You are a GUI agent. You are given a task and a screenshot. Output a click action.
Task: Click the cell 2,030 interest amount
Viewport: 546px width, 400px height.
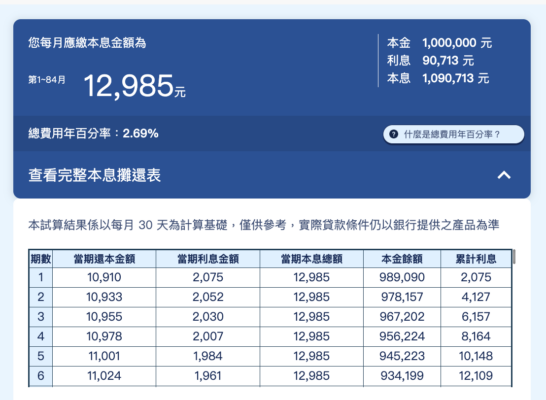coord(208,317)
